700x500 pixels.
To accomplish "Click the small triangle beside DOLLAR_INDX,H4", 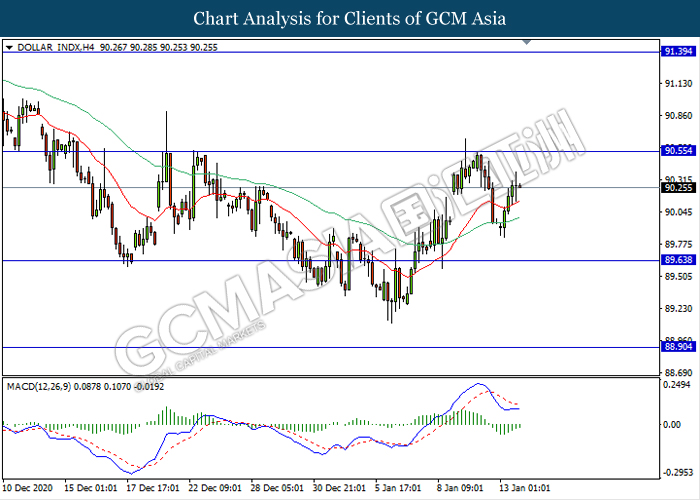I will click(9, 46).
